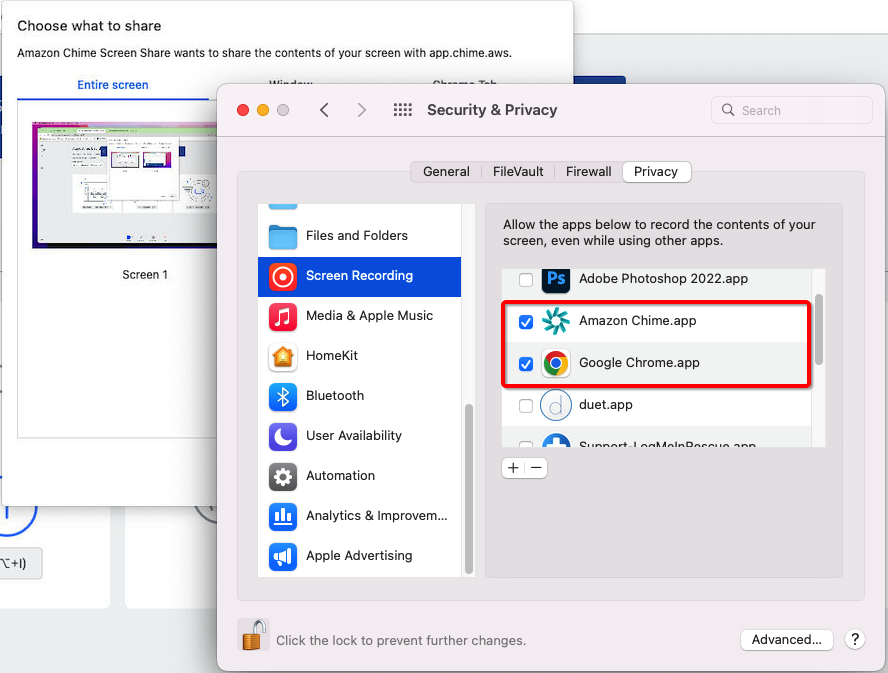Select Entire screen tab in share dialog
This screenshot has width=888, height=673.
(x=113, y=85)
